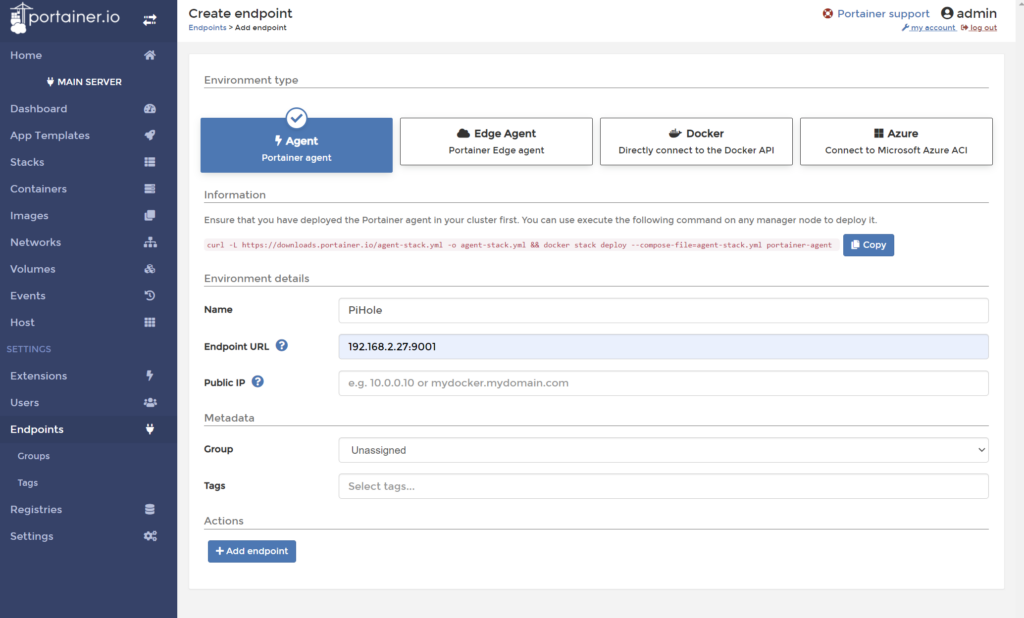
Task: Click the Public IP input field
Action: [x=664, y=383]
